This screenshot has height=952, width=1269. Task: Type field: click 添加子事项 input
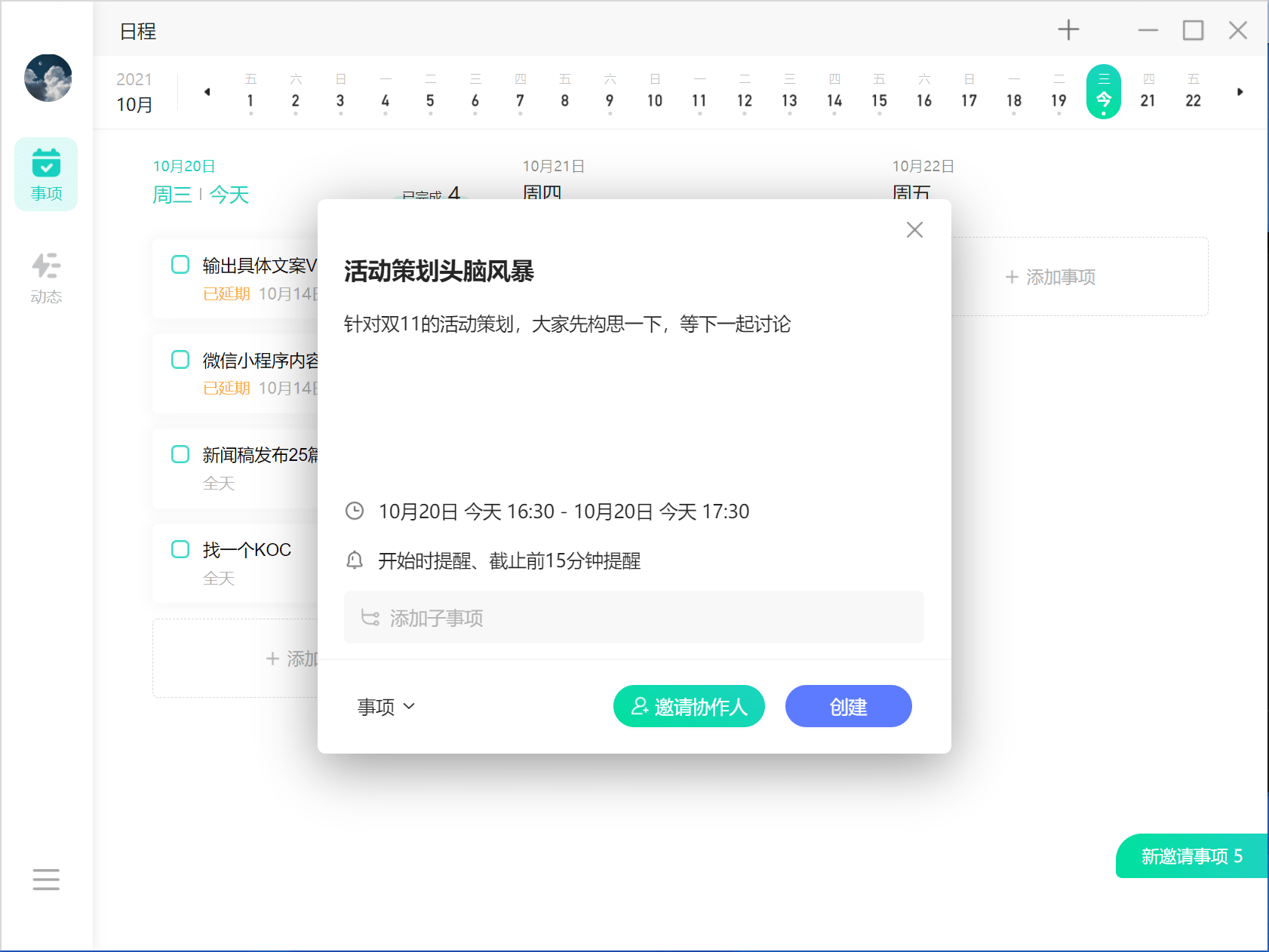[x=634, y=617]
